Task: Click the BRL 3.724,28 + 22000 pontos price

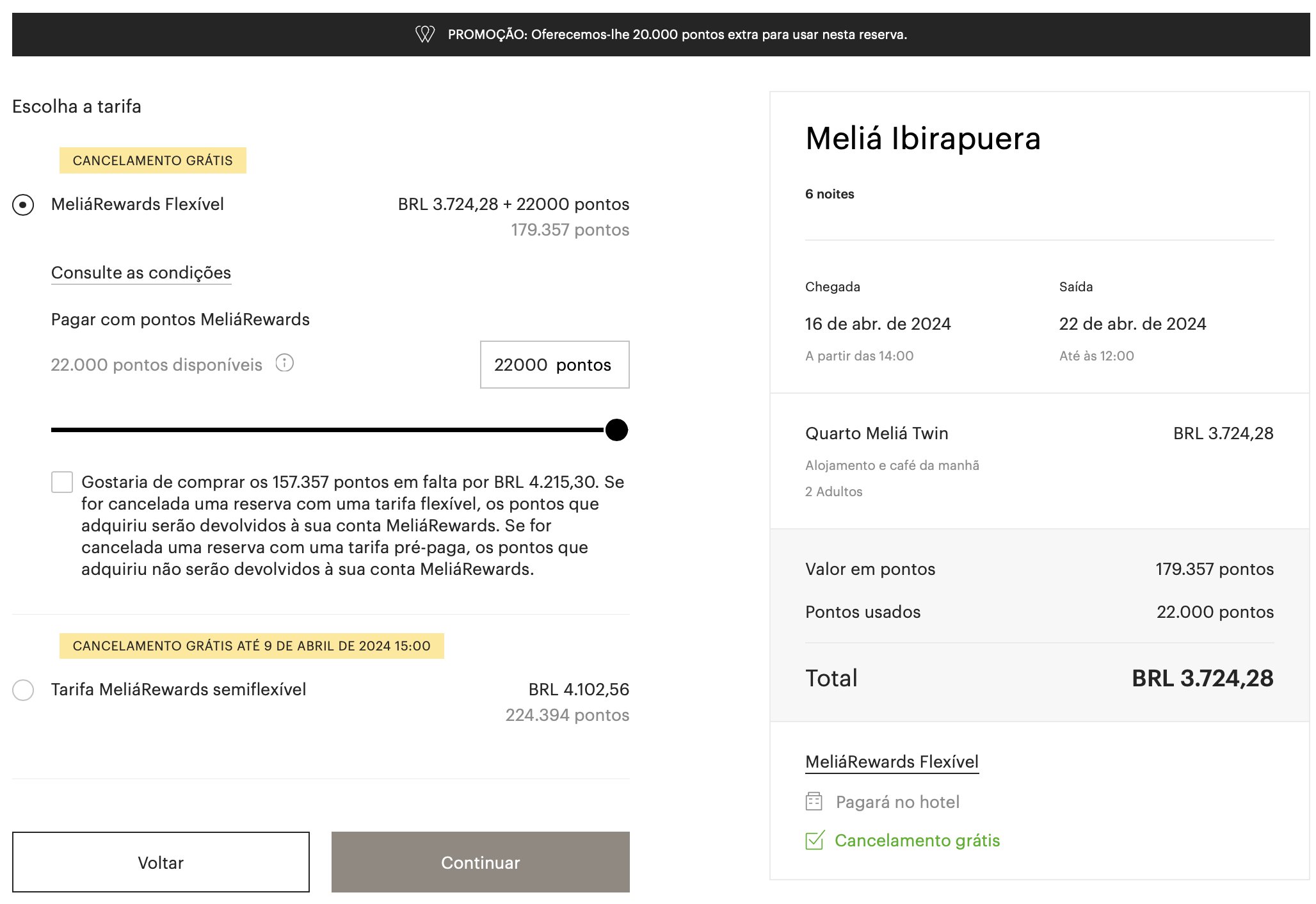Action: point(513,204)
